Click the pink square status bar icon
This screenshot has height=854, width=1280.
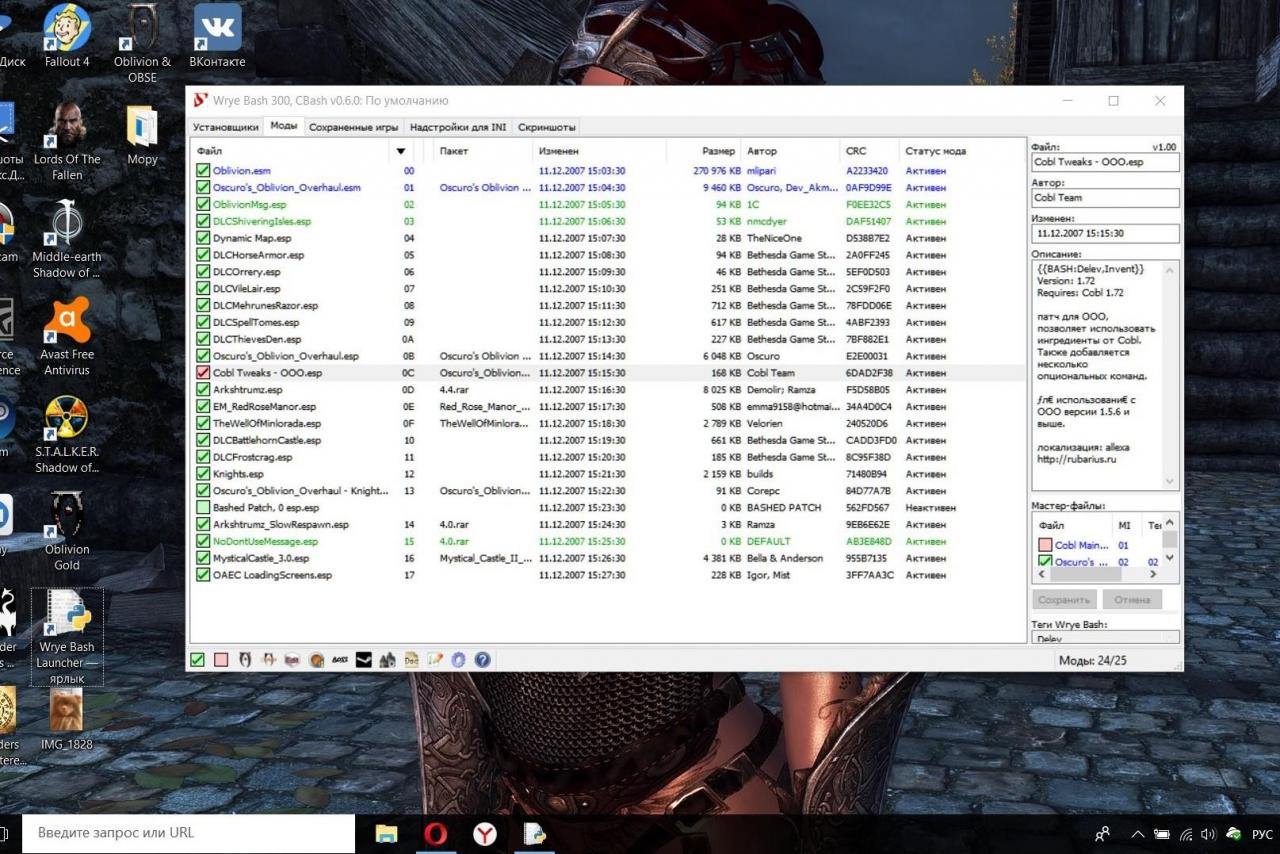pos(221,660)
